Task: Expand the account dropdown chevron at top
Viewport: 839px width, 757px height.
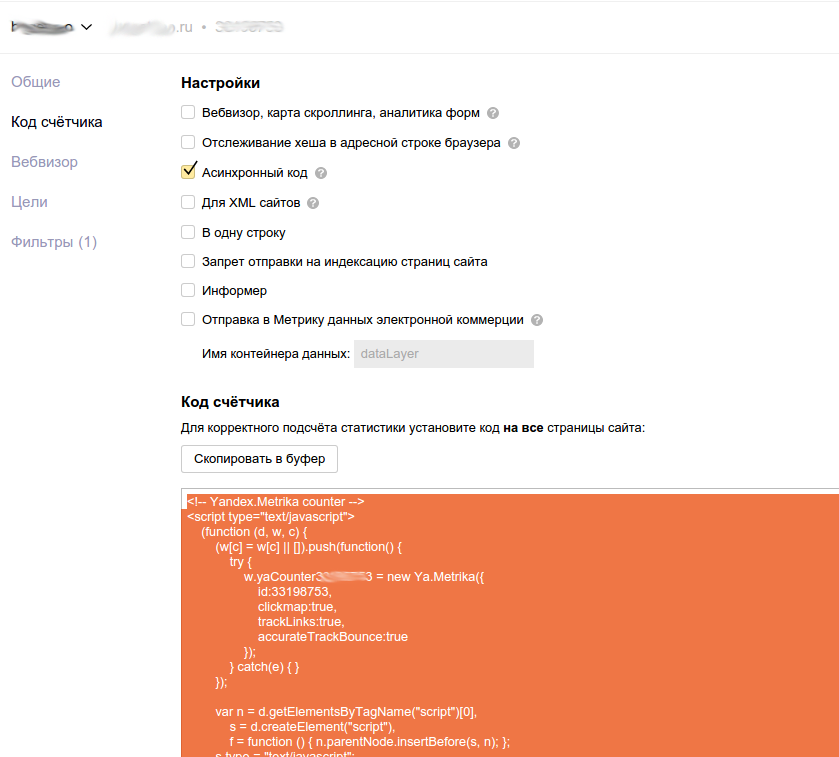Action: (x=86, y=27)
